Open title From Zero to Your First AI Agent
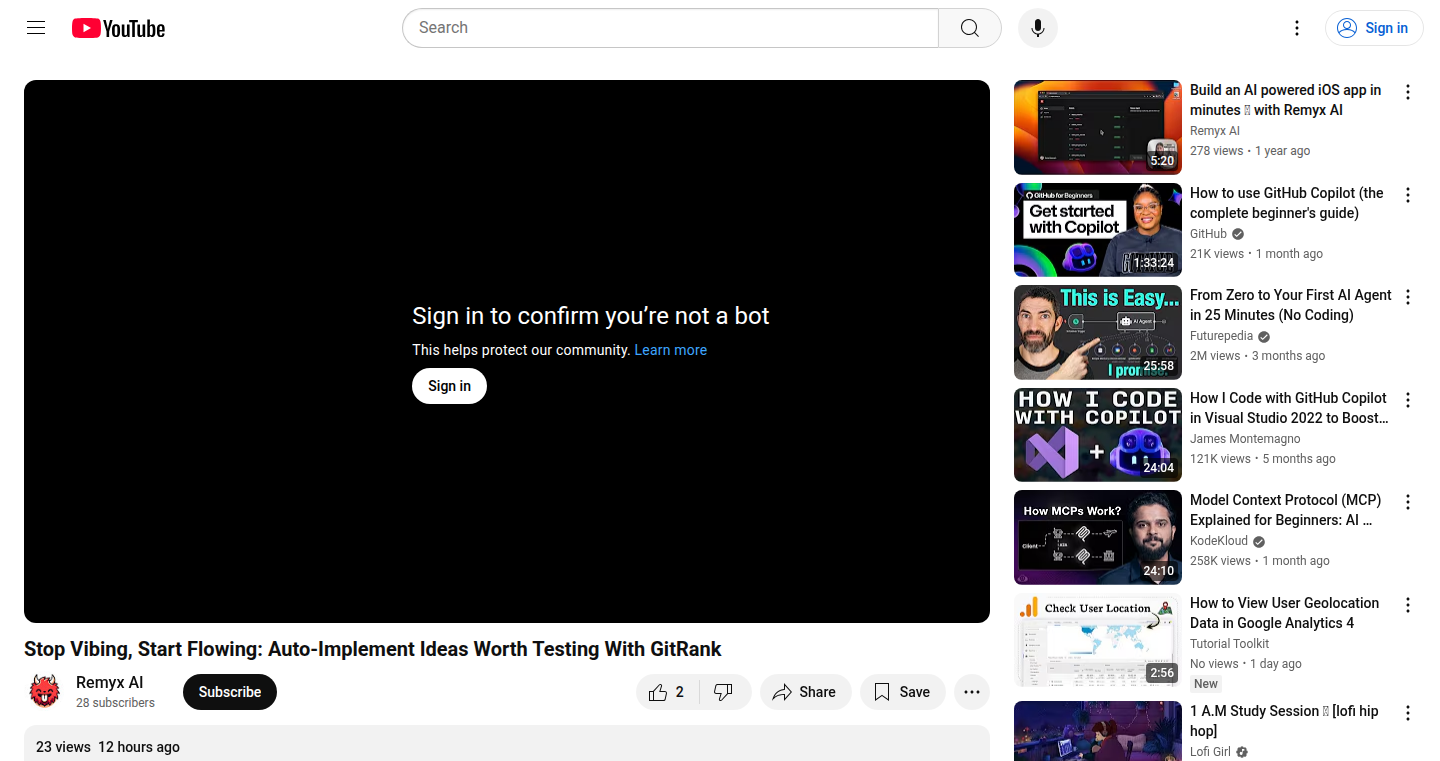 tap(1290, 305)
